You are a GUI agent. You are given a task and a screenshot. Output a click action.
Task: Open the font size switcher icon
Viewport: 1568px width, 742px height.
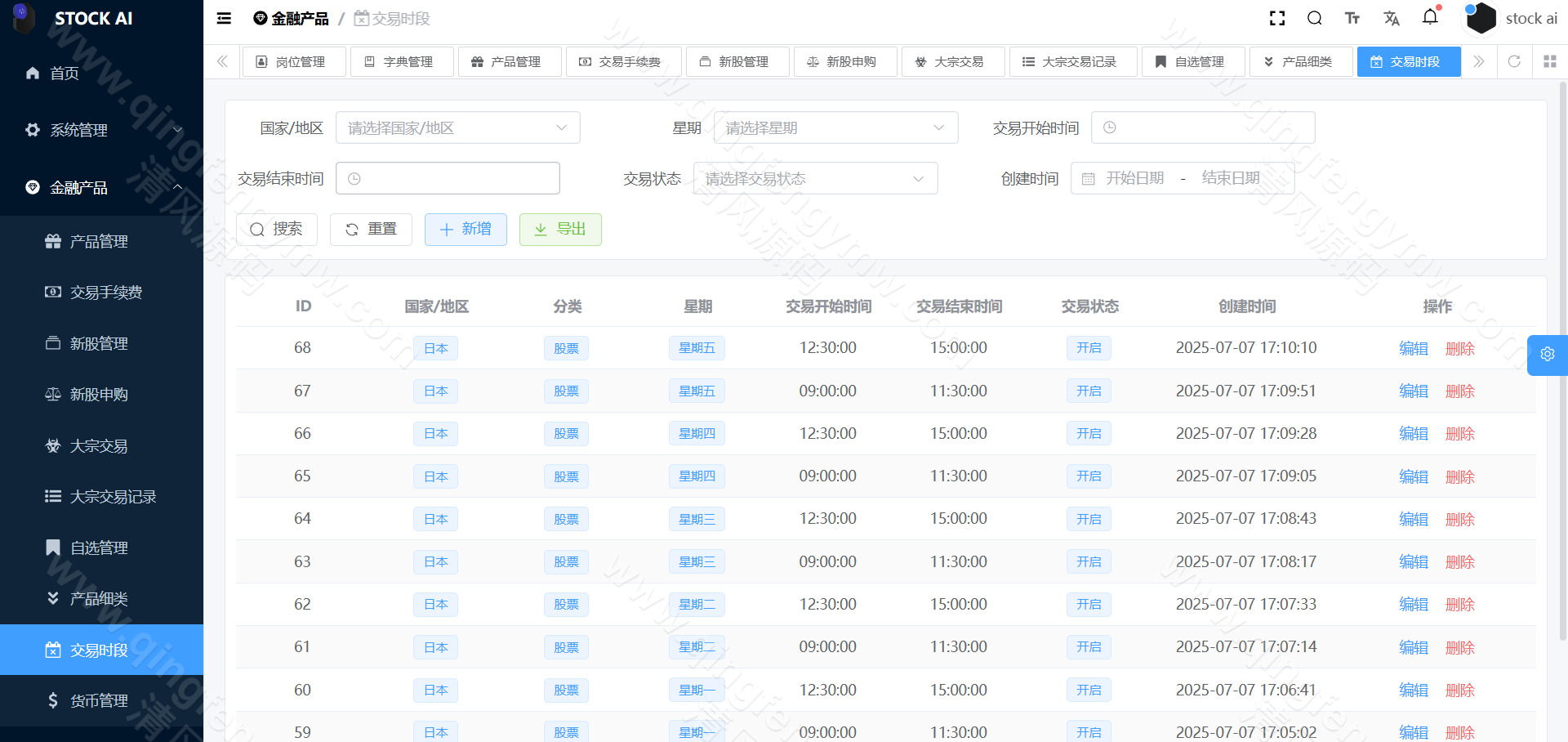click(1352, 17)
